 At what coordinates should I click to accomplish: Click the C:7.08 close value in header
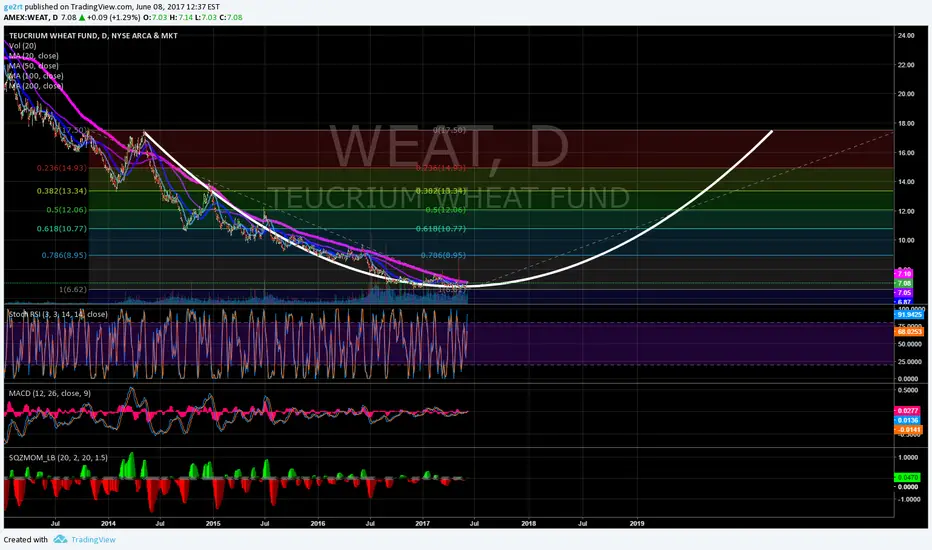tap(231, 17)
